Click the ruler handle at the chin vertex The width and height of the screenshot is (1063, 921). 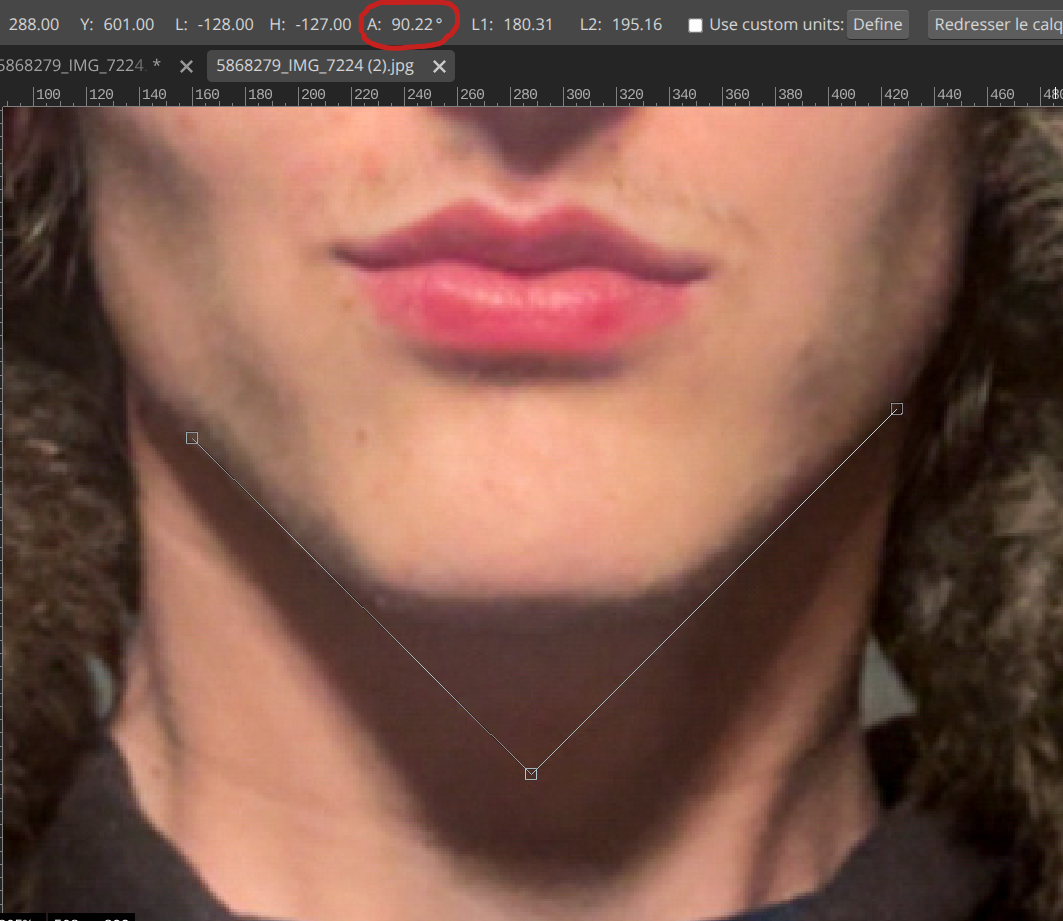[531, 773]
